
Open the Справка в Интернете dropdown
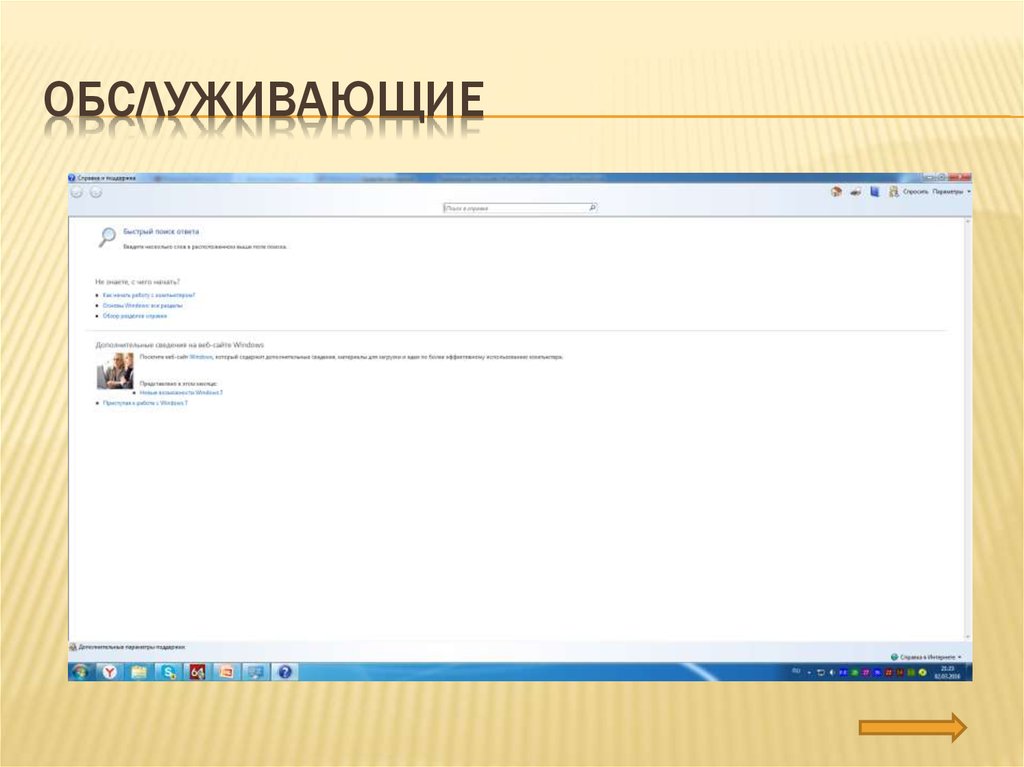pos(925,657)
